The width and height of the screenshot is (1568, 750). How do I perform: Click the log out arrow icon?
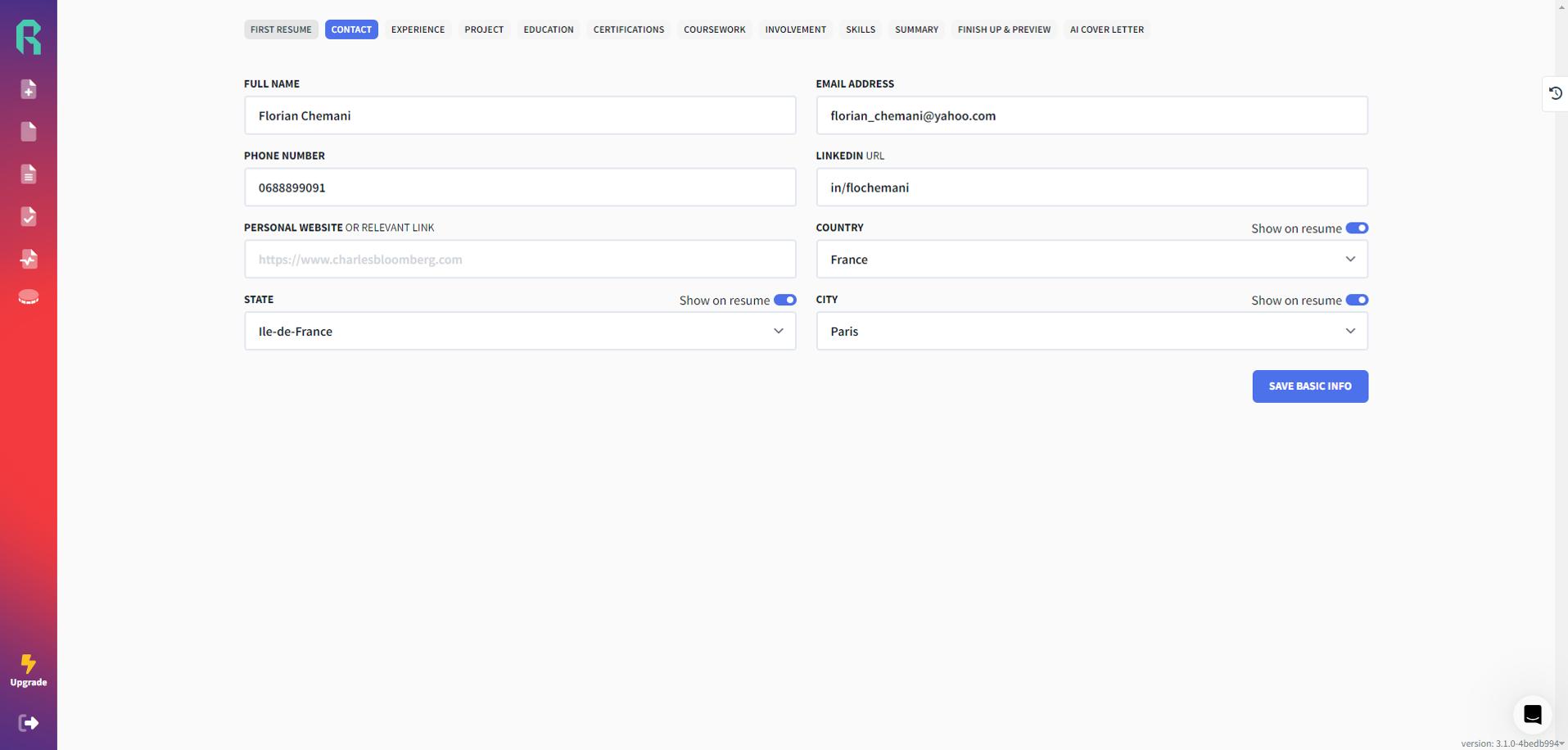29,723
